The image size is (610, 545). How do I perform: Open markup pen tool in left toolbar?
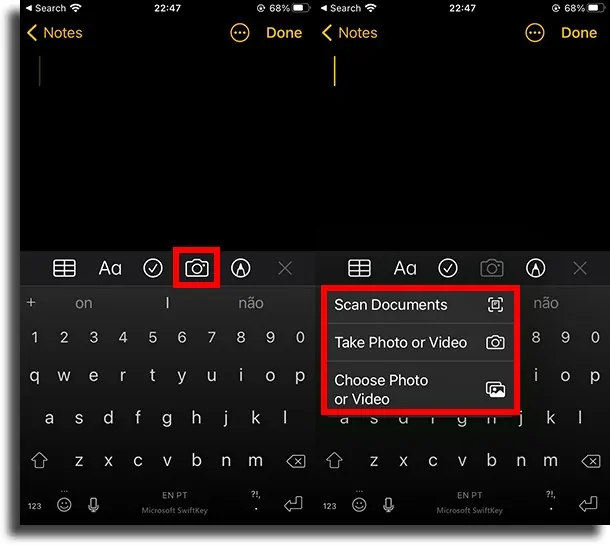tap(240, 268)
